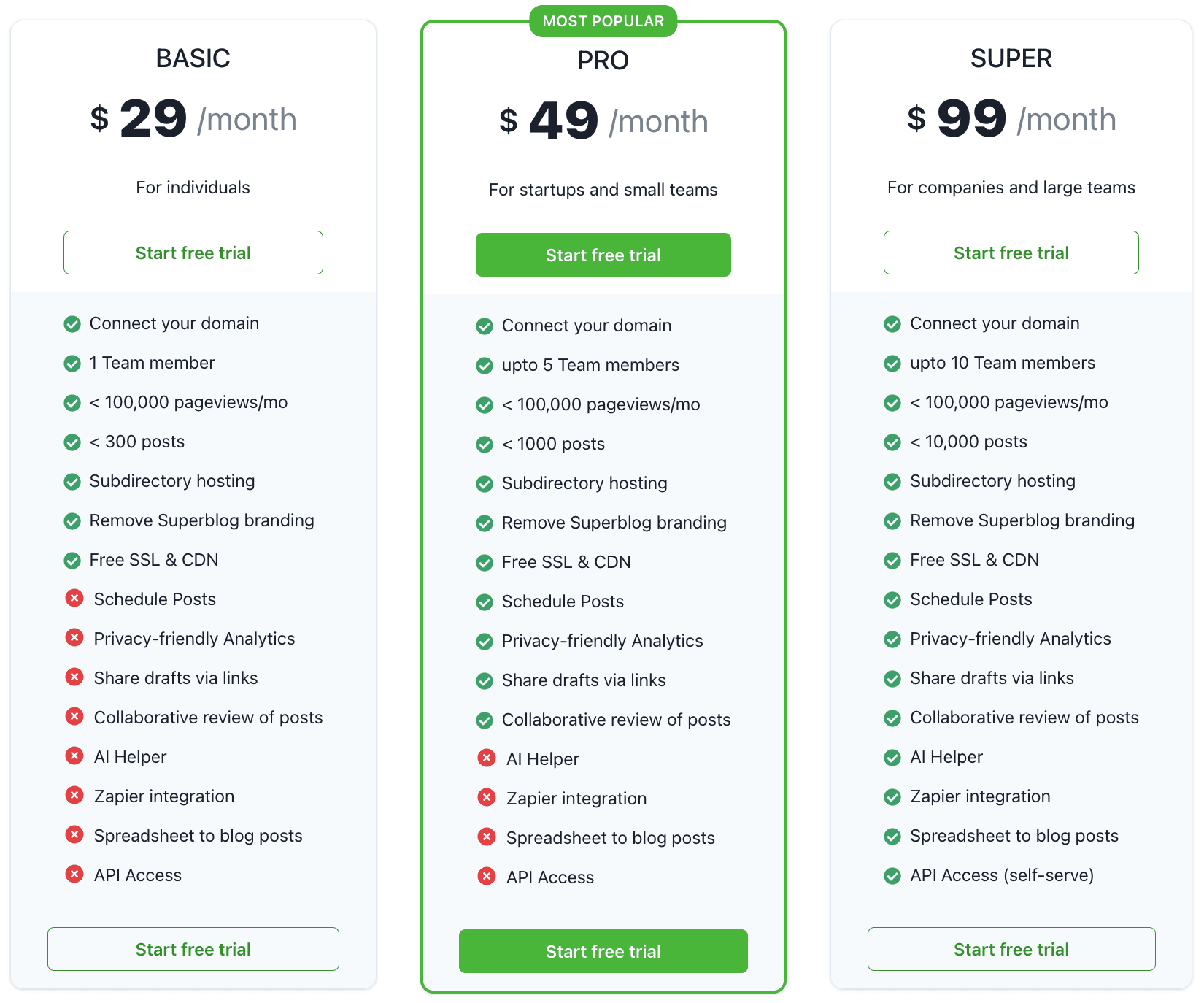Start free trial at top of Super plan
Image resolution: width=1204 pixels, height=1003 pixels.
click(x=1011, y=253)
